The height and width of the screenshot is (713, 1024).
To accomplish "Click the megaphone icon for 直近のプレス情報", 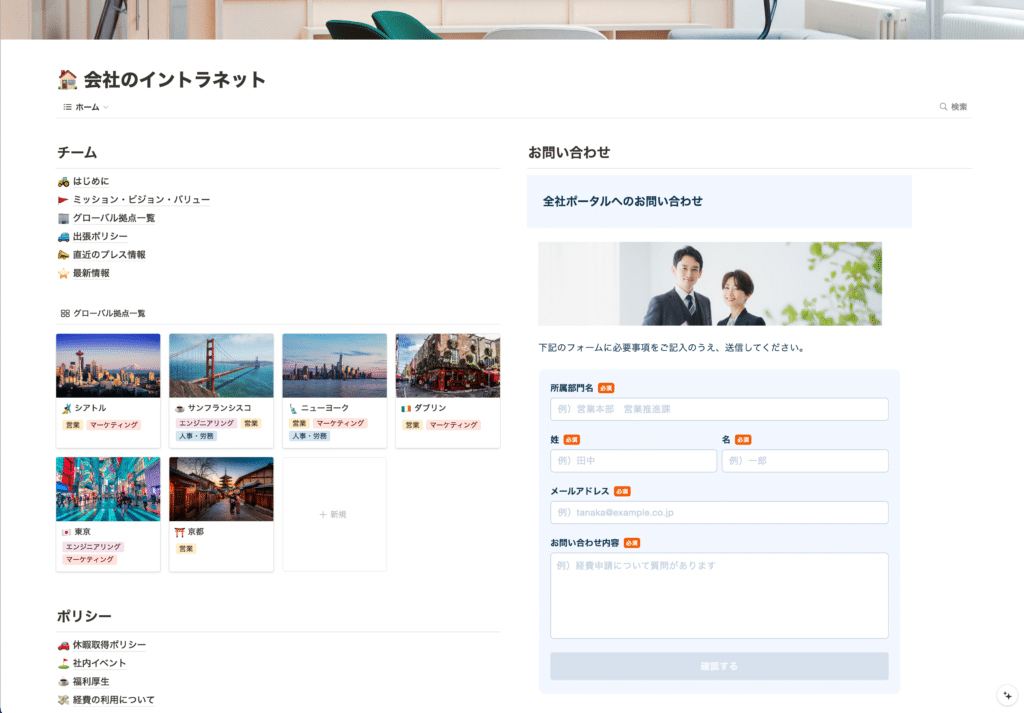I will [x=65, y=253].
